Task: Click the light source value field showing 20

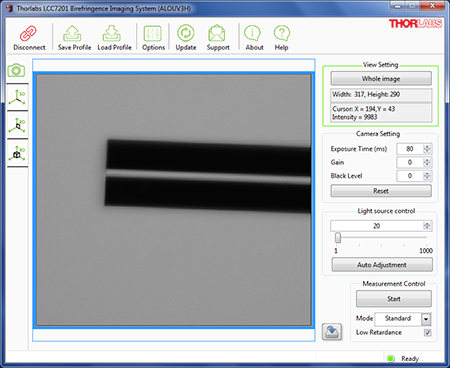Action: (377, 226)
